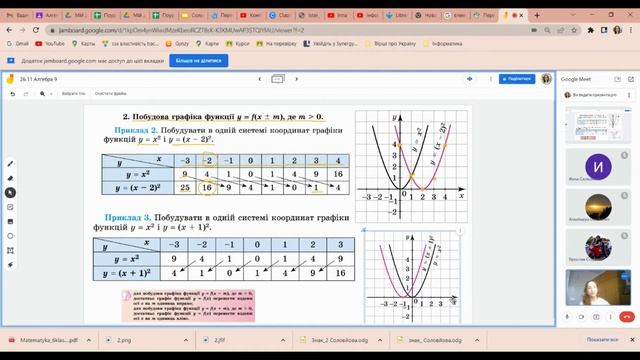This screenshot has height=360, width=640.
Task: Open Jamboard more options menu
Action: point(491,79)
